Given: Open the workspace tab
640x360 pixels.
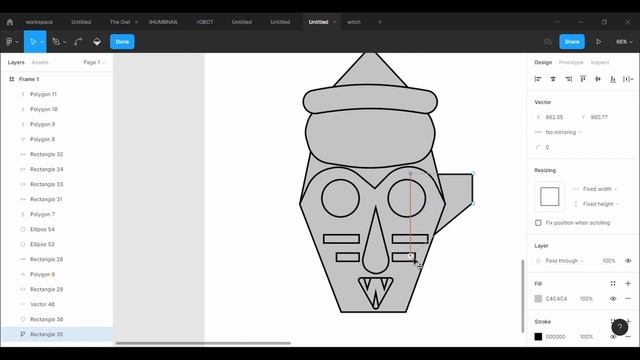Looking at the screenshot, I should (x=39, y=22).
